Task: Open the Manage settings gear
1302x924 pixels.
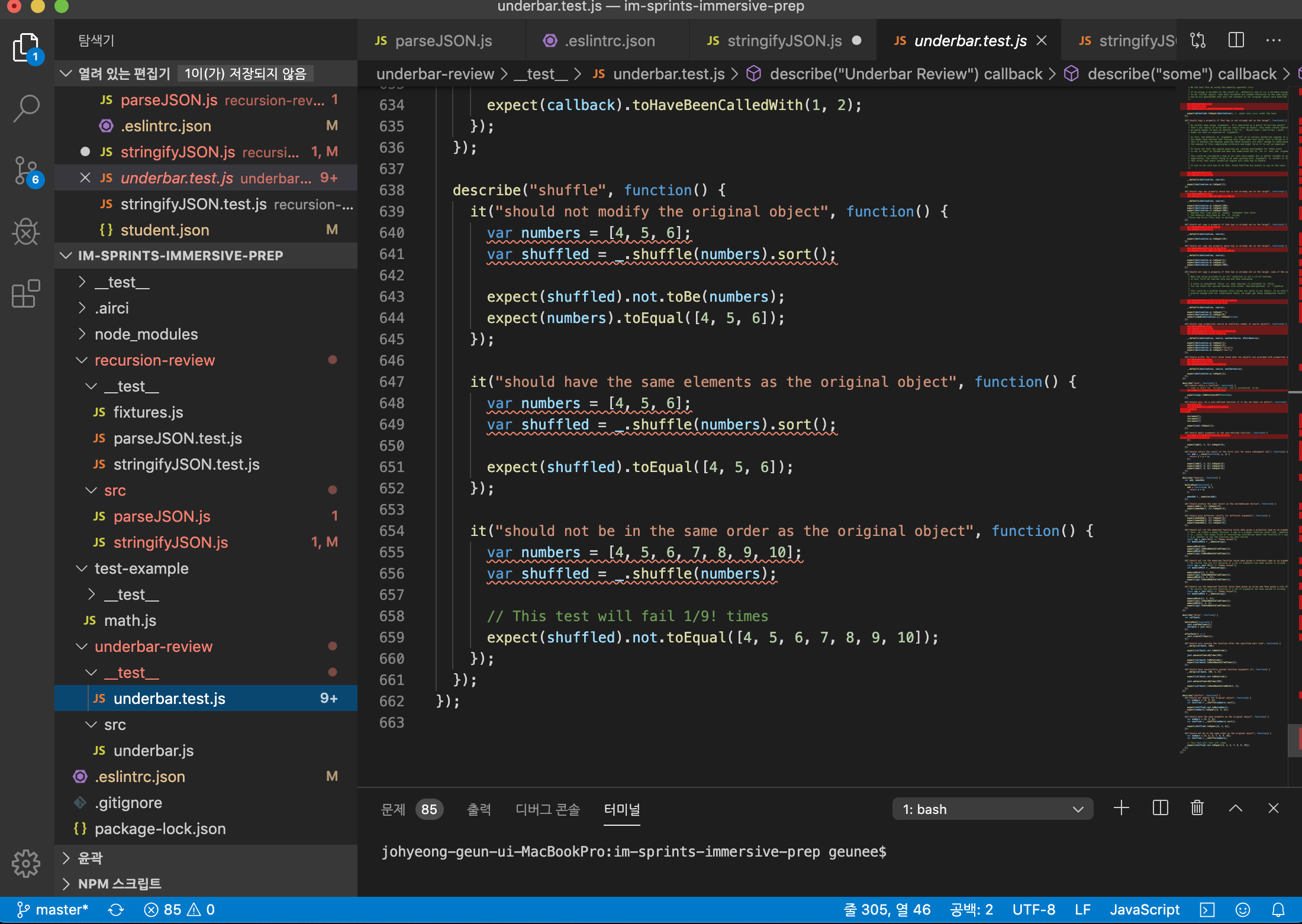Action: coord(26,863)
